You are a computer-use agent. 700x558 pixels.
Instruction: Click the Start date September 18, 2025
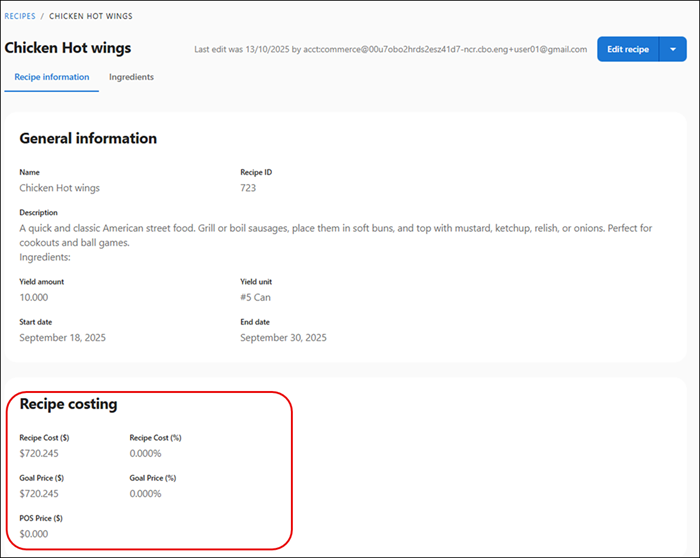[62, 337]
